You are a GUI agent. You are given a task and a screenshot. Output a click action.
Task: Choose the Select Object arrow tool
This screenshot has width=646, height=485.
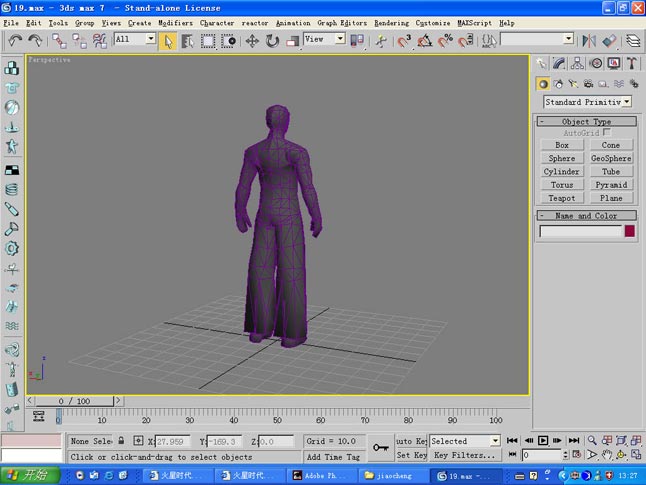coord(168,41)
